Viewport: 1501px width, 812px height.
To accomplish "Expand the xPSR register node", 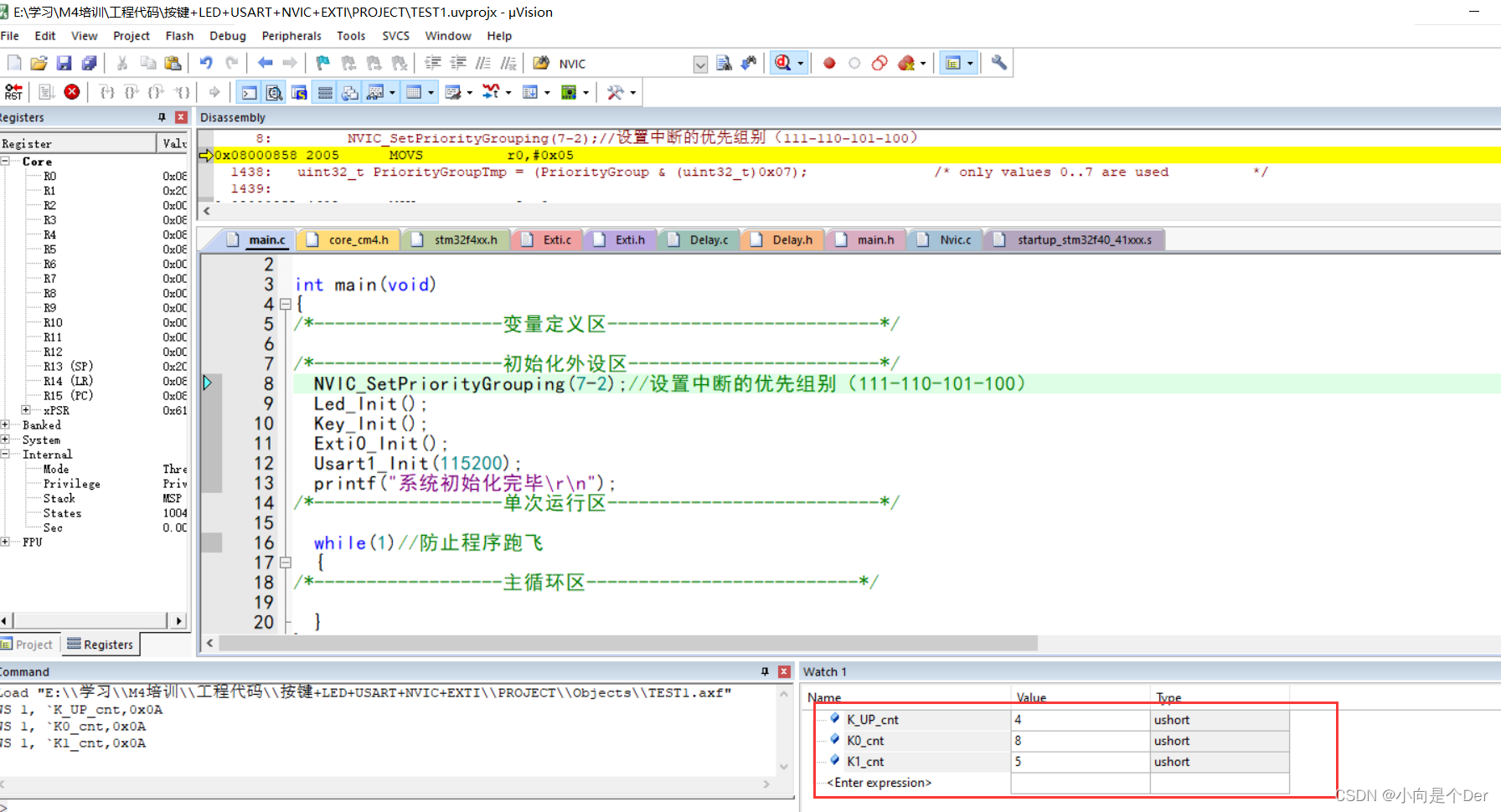I will point(26,410).
